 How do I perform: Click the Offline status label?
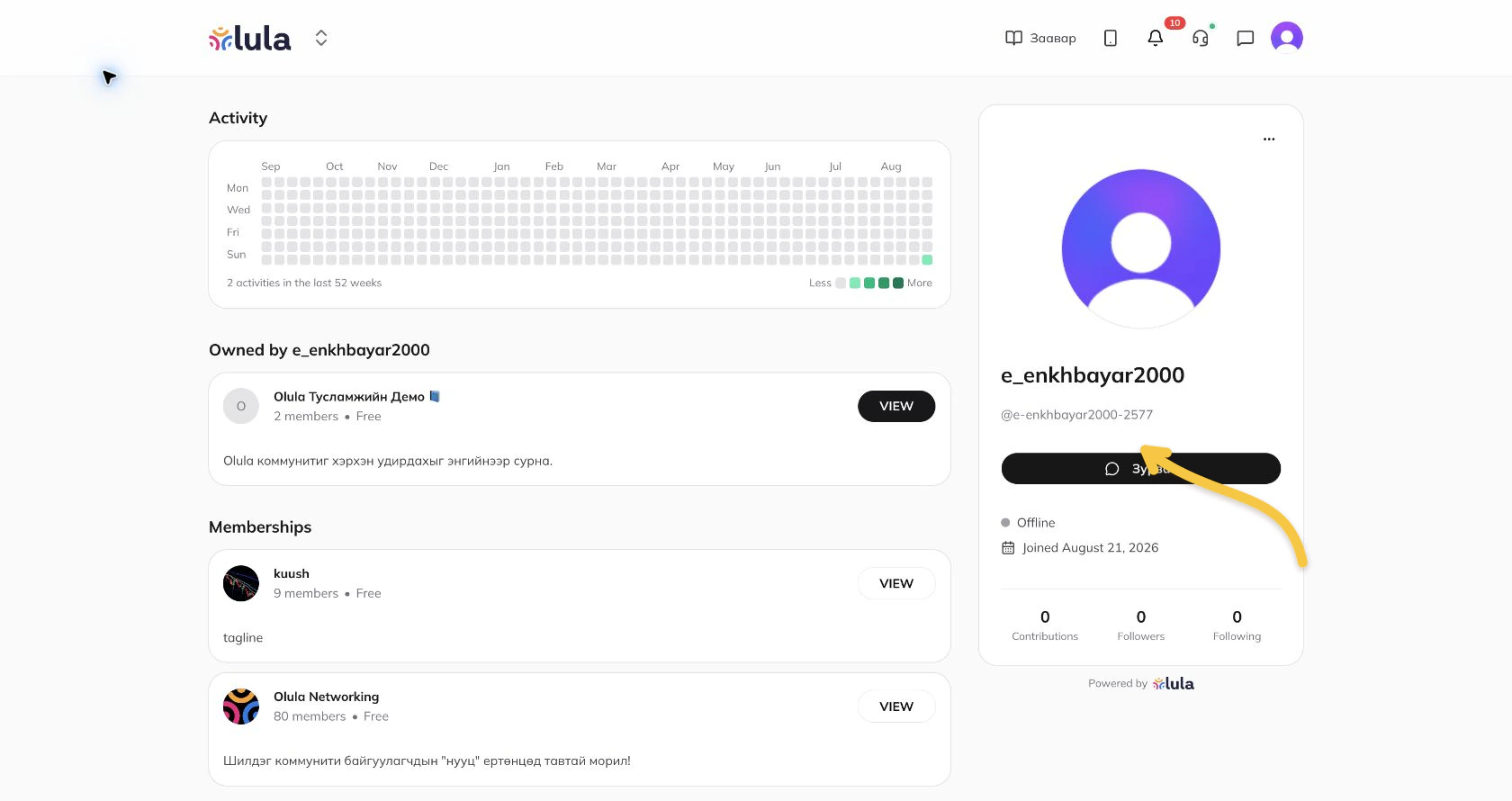1036,523
